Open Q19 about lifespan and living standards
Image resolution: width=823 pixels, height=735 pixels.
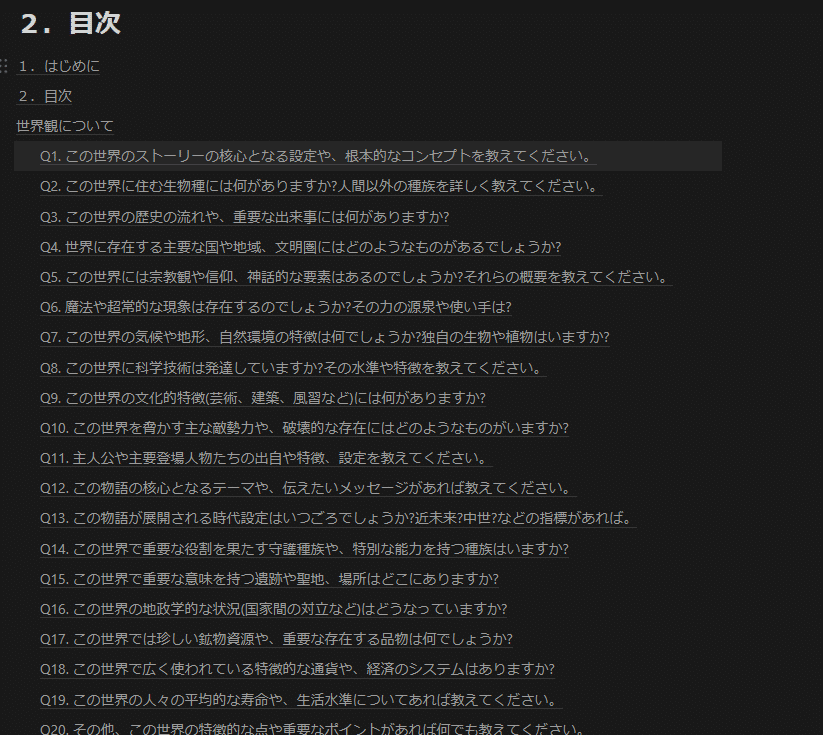(301, 700)
